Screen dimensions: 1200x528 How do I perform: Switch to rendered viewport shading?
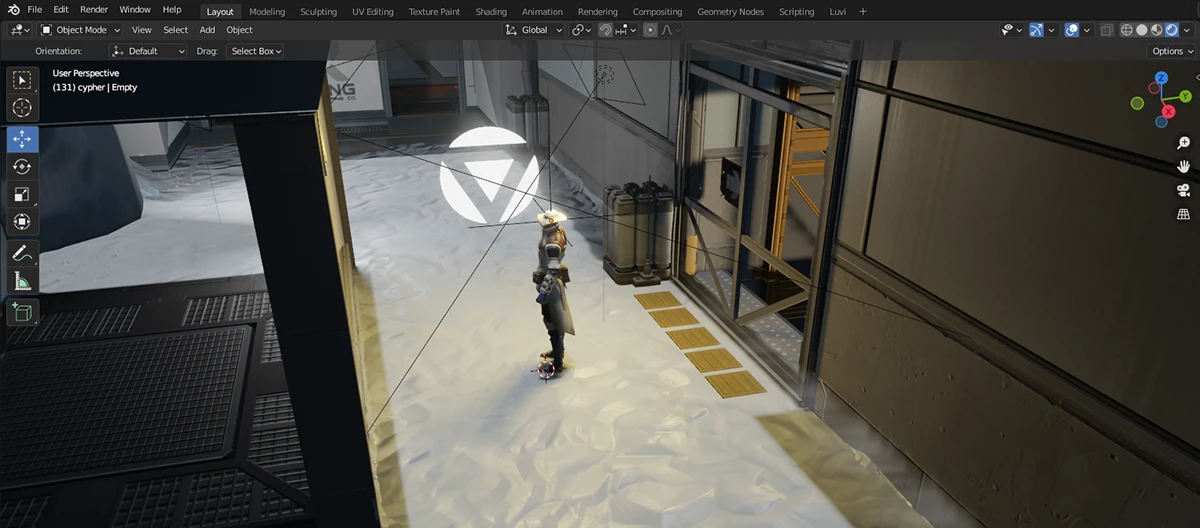point(1172,30)
